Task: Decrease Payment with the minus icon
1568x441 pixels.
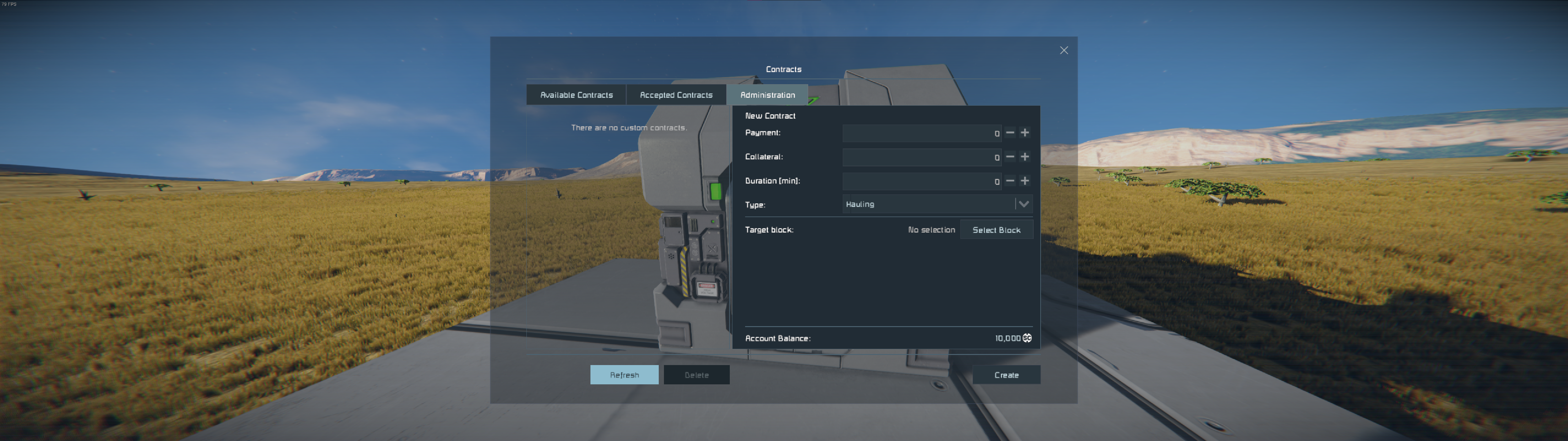Action: tap(1010, 133)
